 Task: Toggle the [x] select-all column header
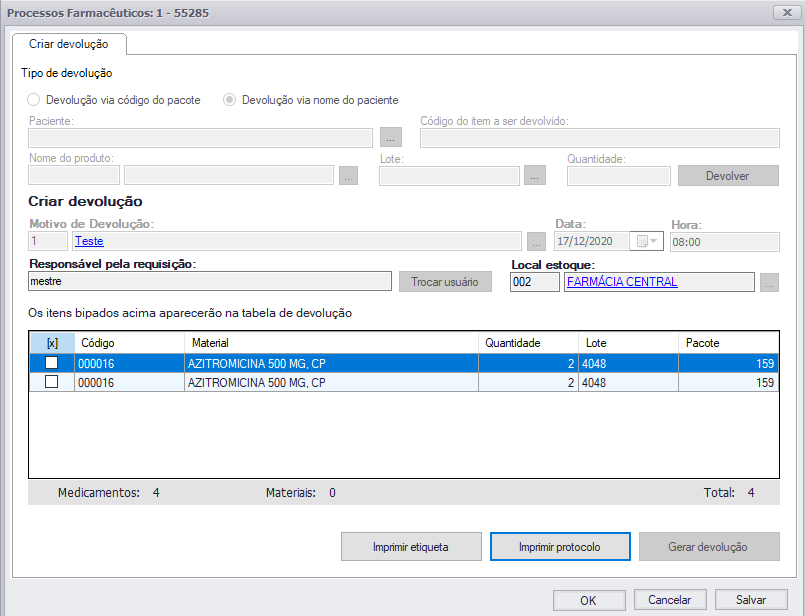(x=52, y=343)
